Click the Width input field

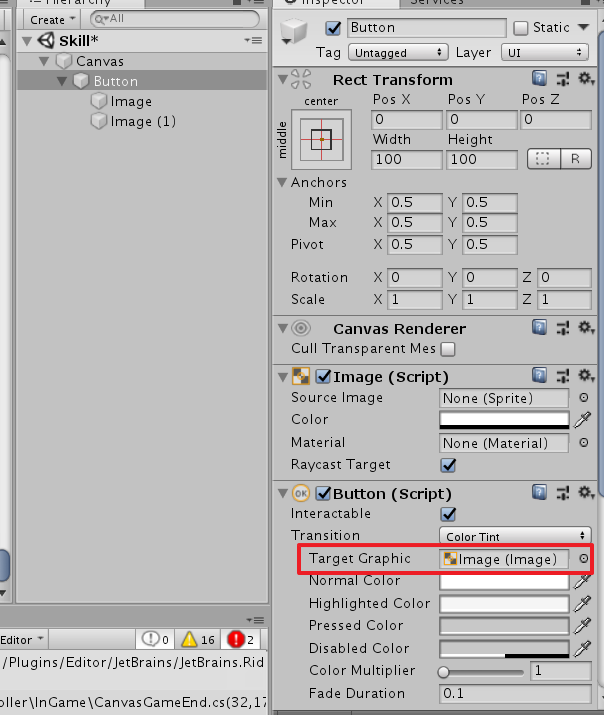point(407,159)
